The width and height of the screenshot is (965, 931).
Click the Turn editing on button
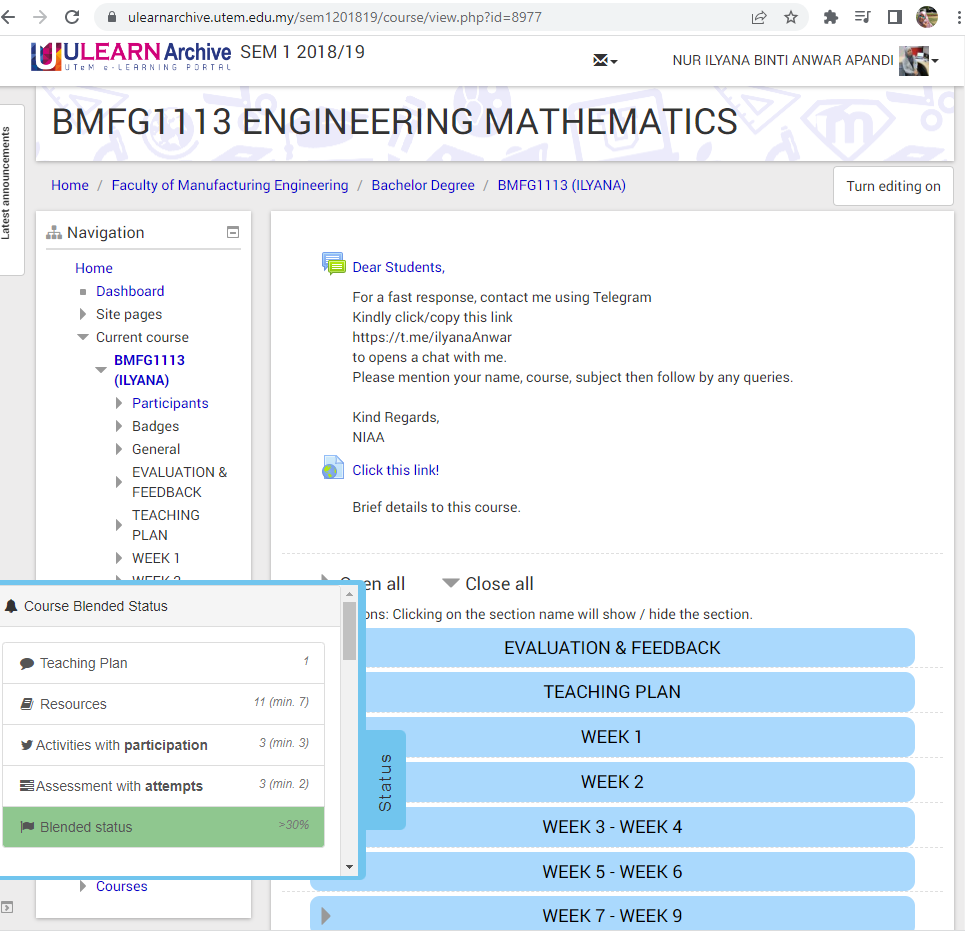pyautogui.click(x=892, y=186)
